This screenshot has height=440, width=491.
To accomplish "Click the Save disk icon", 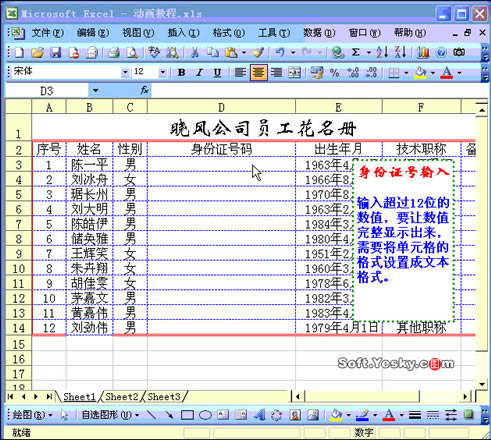I will pyautogui.click(x=55, y=52).
